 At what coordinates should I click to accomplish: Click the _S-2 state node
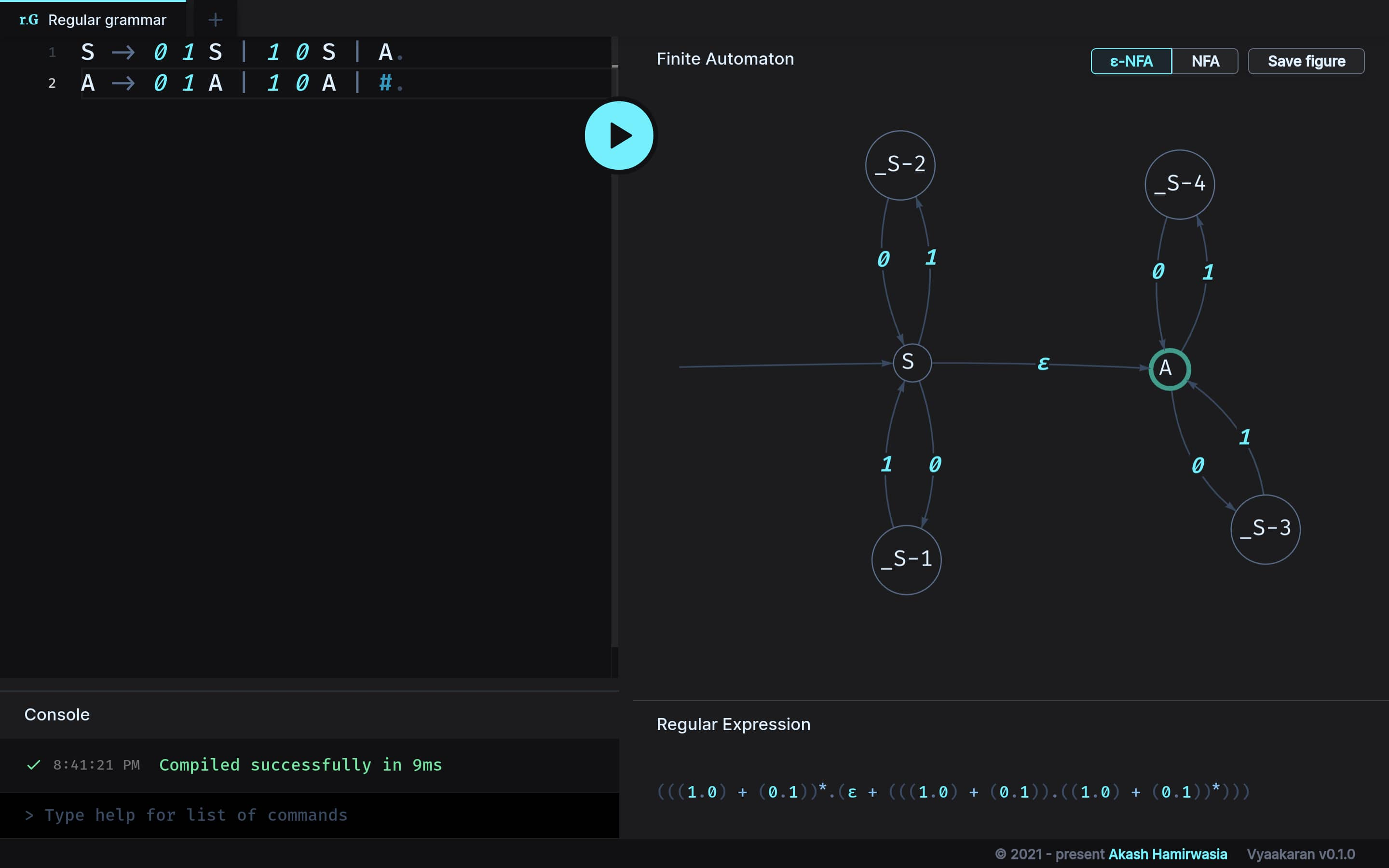click(x=900, y=165)
